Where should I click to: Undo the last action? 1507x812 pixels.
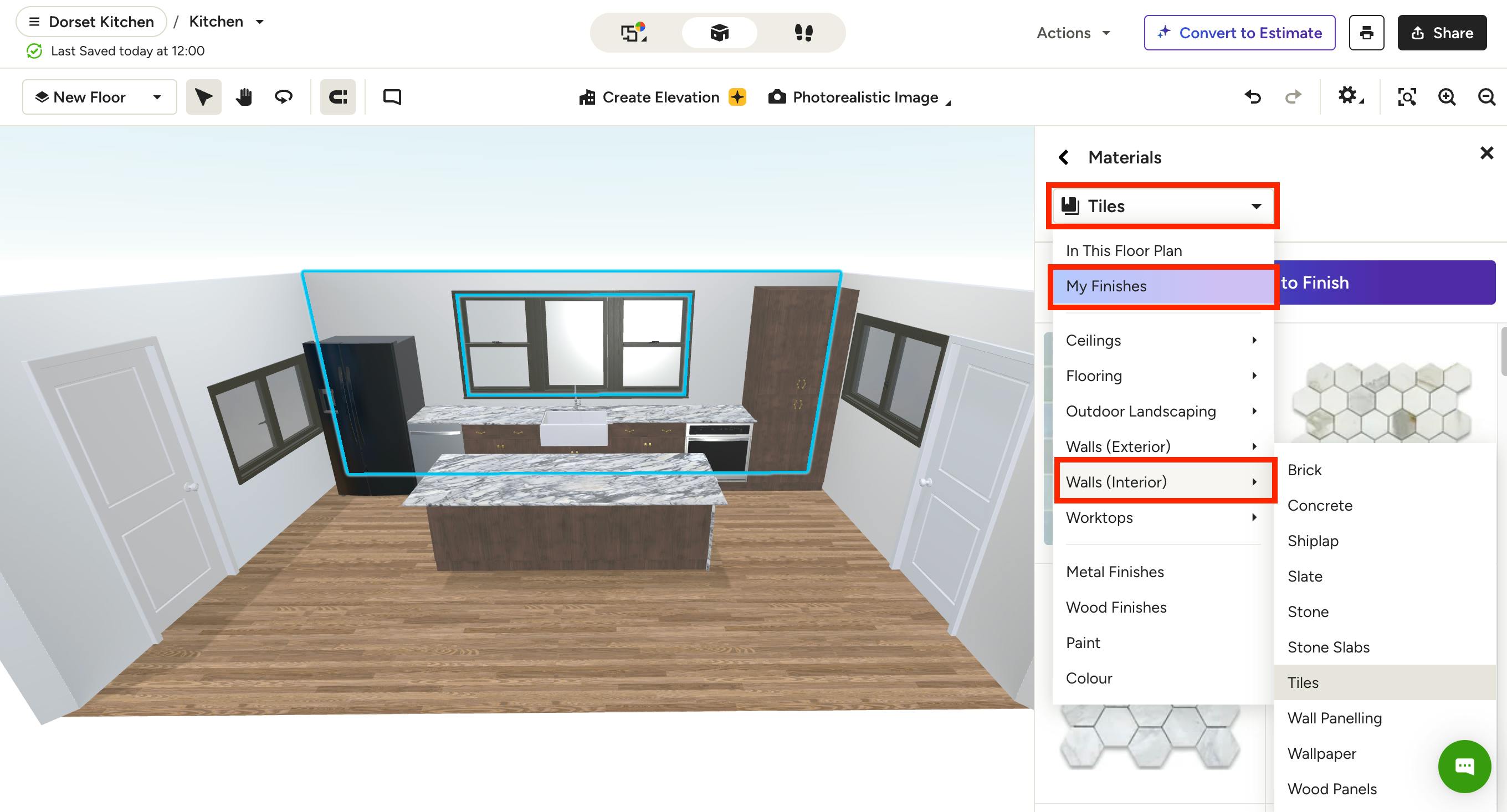click(1253, 97)
